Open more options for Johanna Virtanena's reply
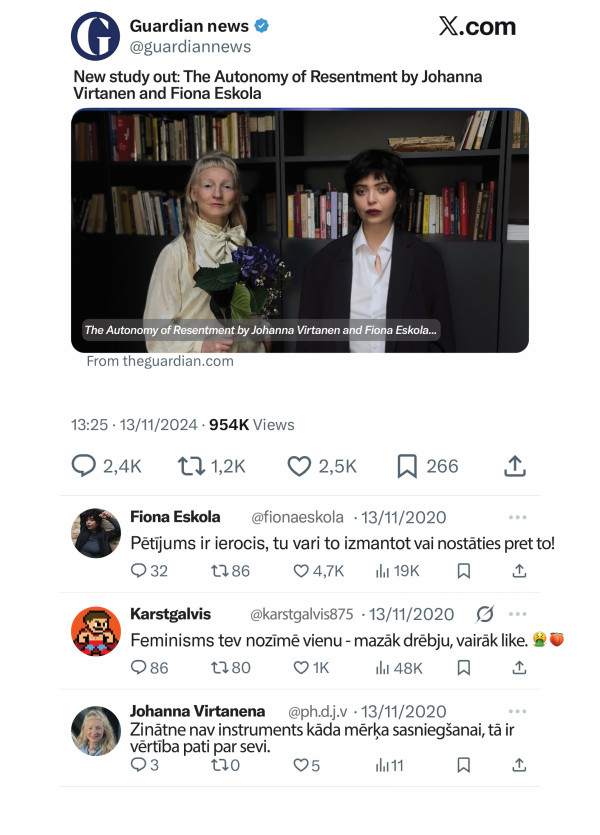This screenshot has width=600, height=835. coord(517,711)
